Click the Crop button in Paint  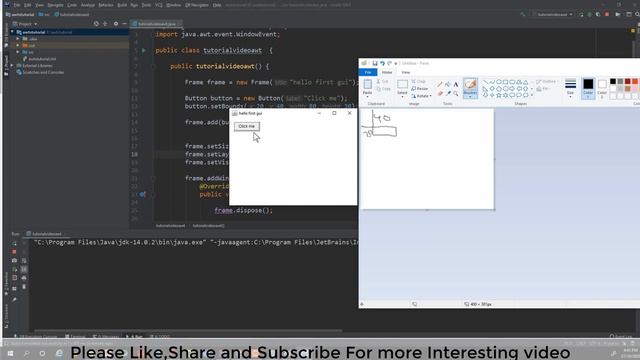click(x=418, y=81)
